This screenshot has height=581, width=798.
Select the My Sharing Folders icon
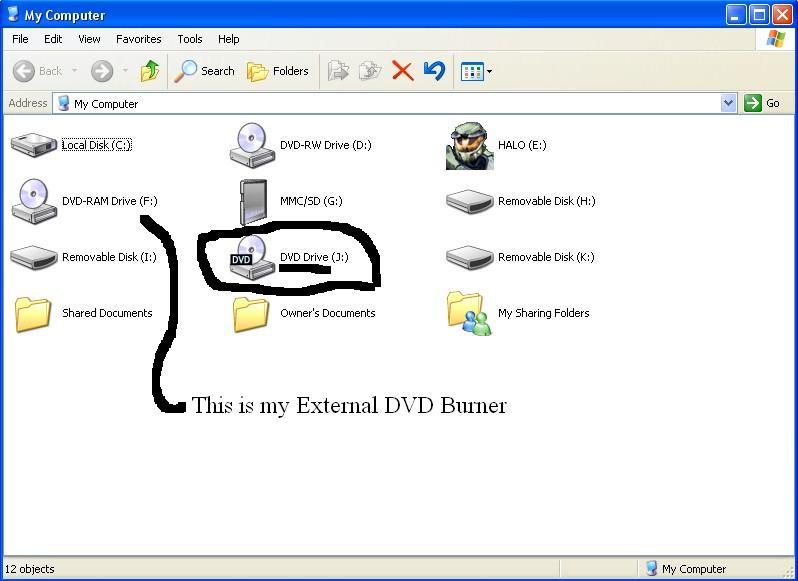point(470,313)
